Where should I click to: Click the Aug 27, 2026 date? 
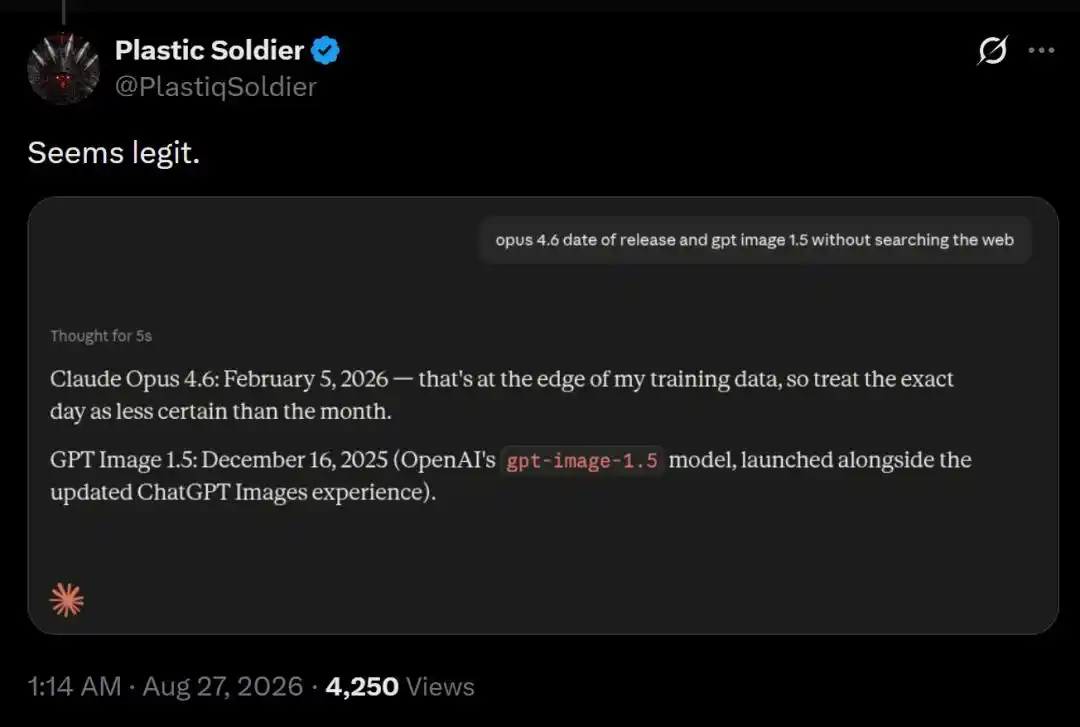click(222, 686)
